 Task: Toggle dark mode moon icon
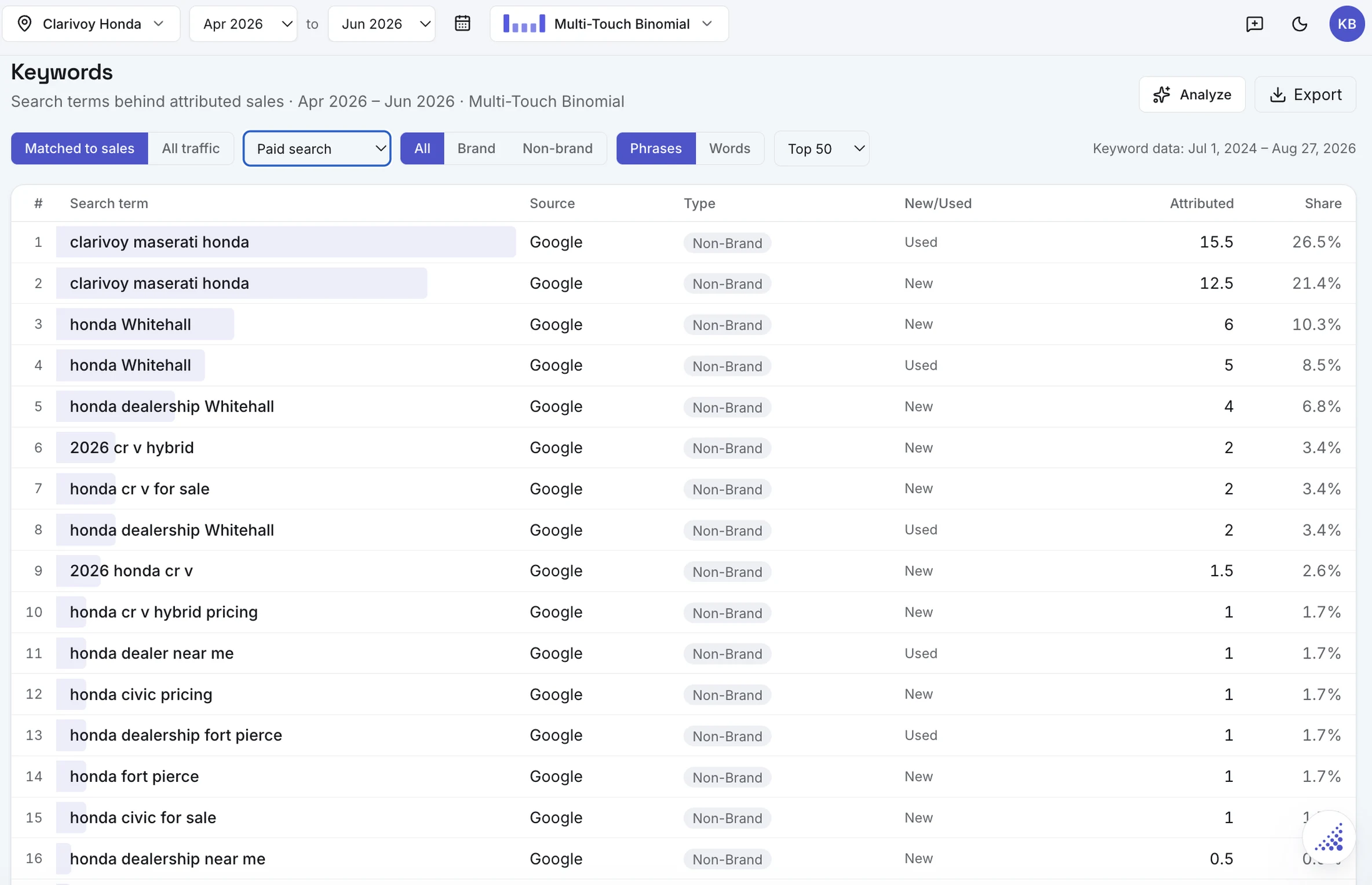[x=1300, y=24]
